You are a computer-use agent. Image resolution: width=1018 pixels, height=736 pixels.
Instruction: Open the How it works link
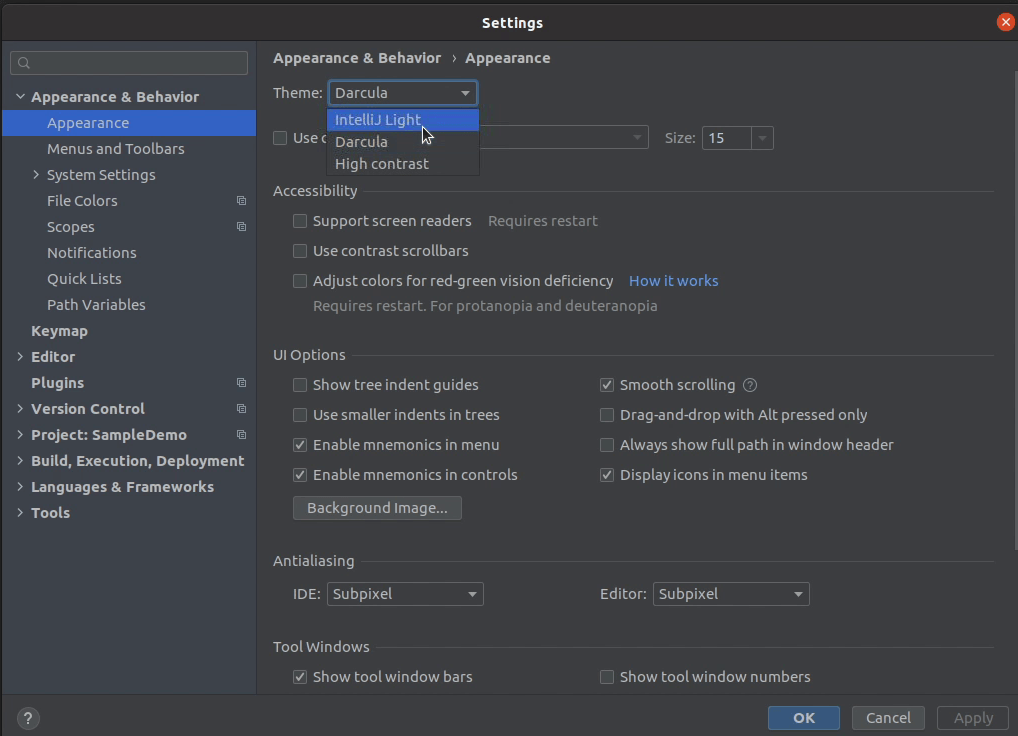[673, 281]
